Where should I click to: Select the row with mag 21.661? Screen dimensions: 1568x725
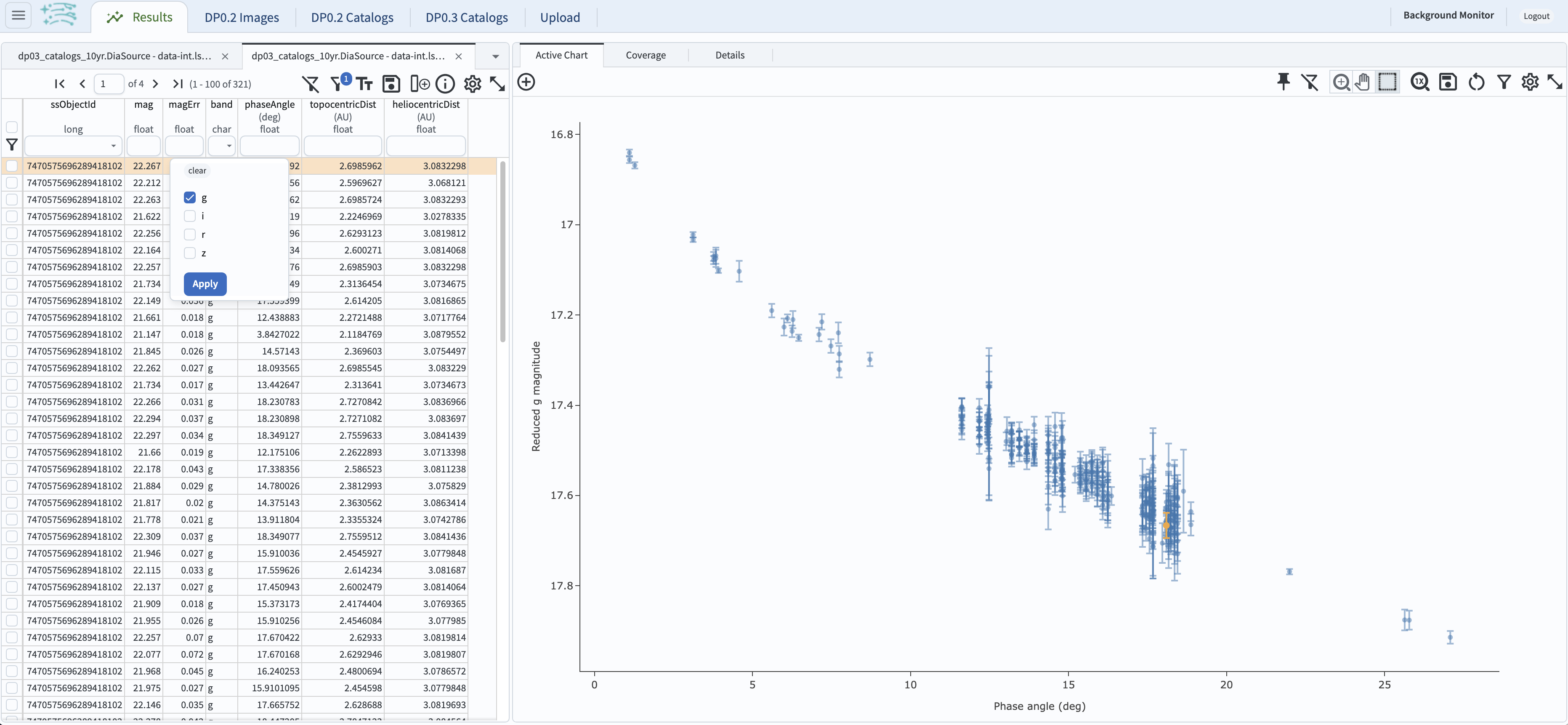click(x=11, y=317)
